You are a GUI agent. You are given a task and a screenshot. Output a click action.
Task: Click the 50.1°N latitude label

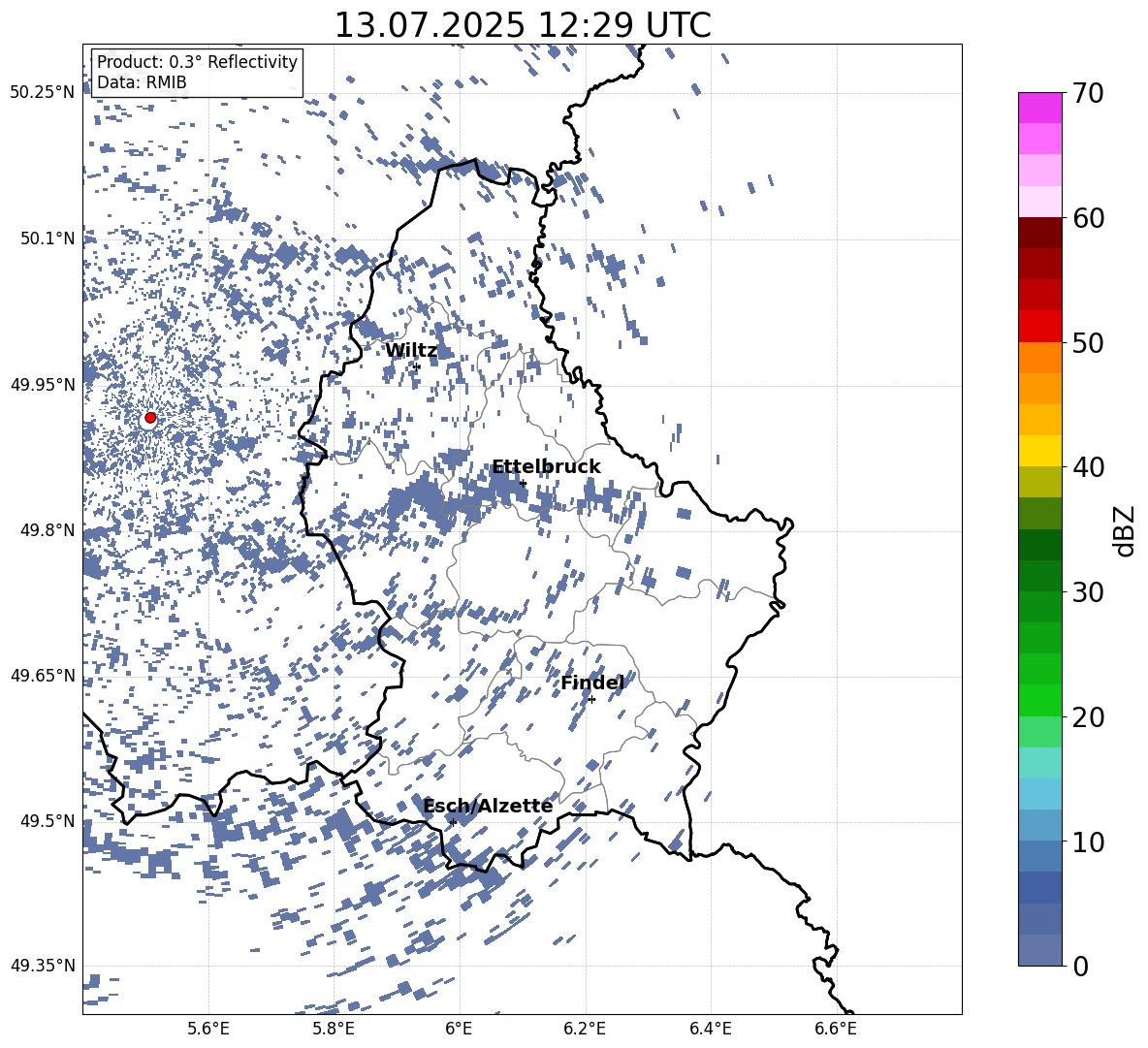click(x=48, y=238)
